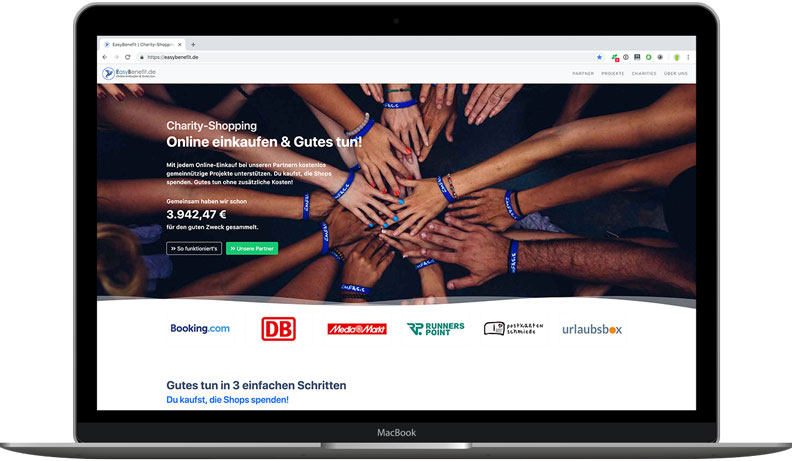Viewport: 792px width, 461px height.
Task: Close the EasyBenefit browser tab
Action: point(179,44)
